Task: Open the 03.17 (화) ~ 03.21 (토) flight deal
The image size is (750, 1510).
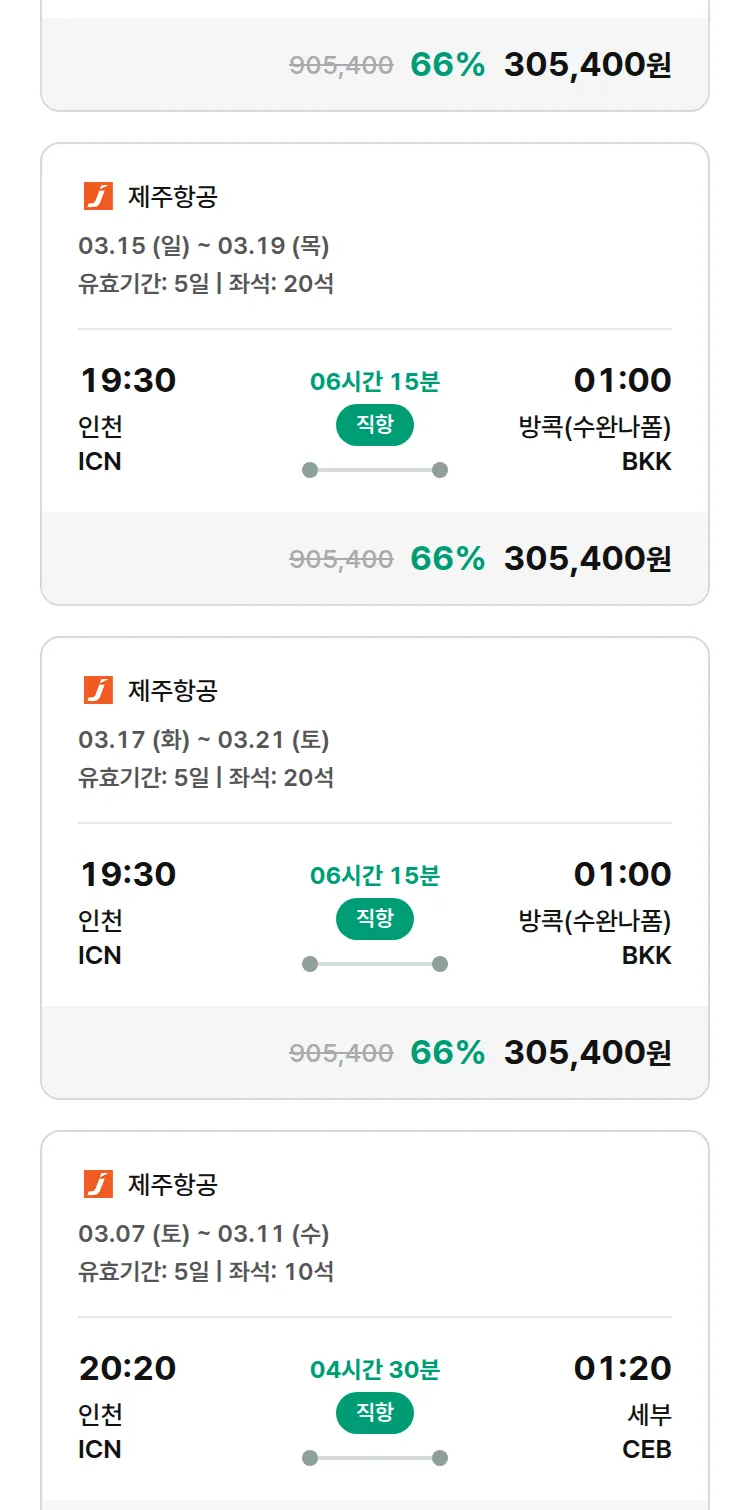Action: [204, 739]
